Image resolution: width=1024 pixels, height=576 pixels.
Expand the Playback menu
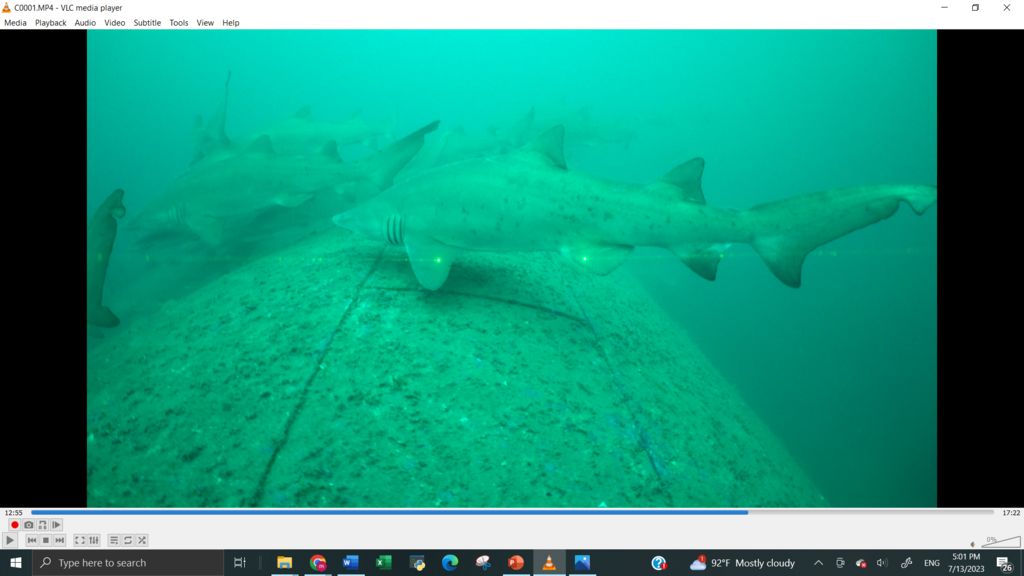pyautogui.click(x=50, y=23)
